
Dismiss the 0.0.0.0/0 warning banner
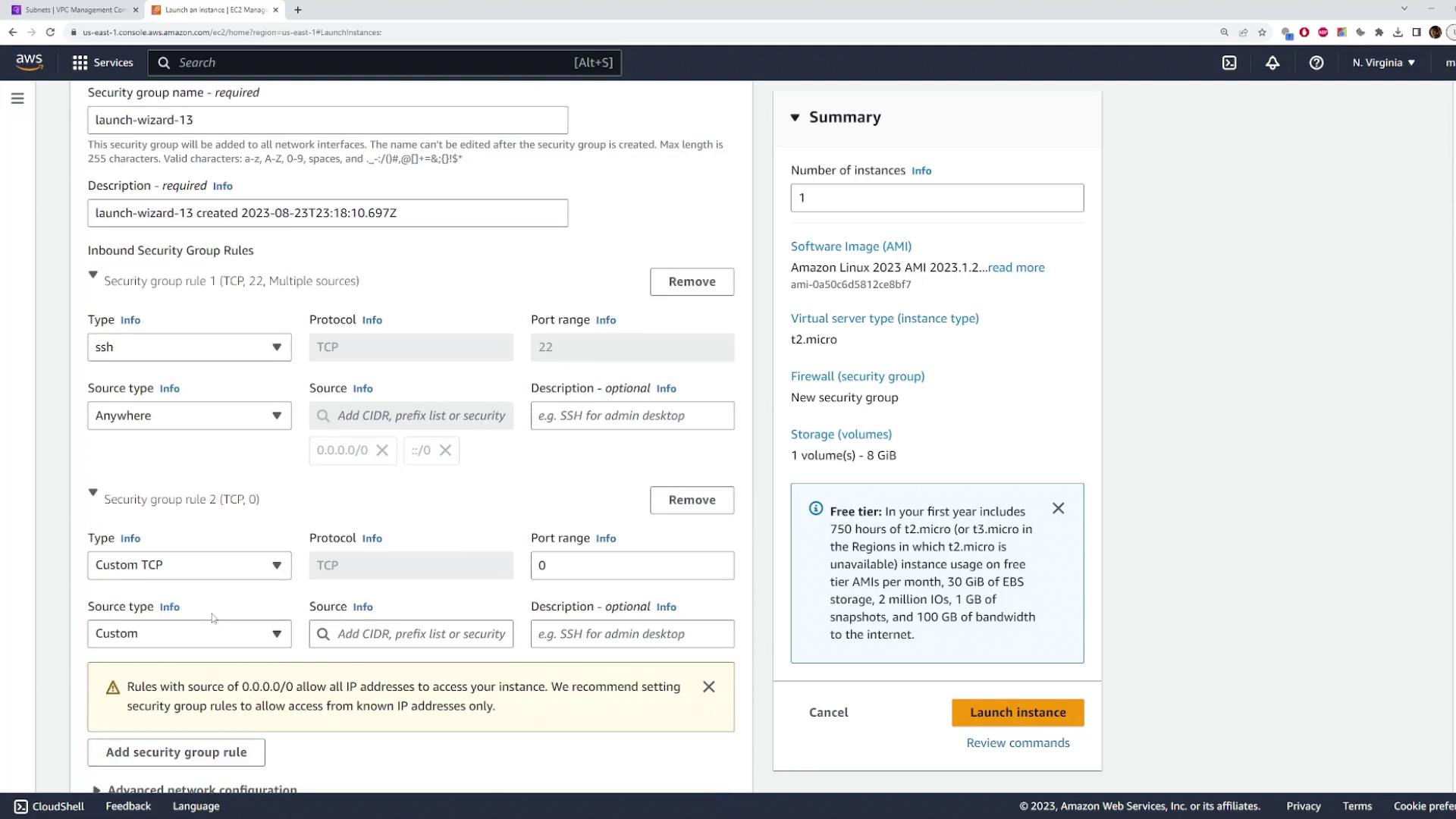pos(708,687)
